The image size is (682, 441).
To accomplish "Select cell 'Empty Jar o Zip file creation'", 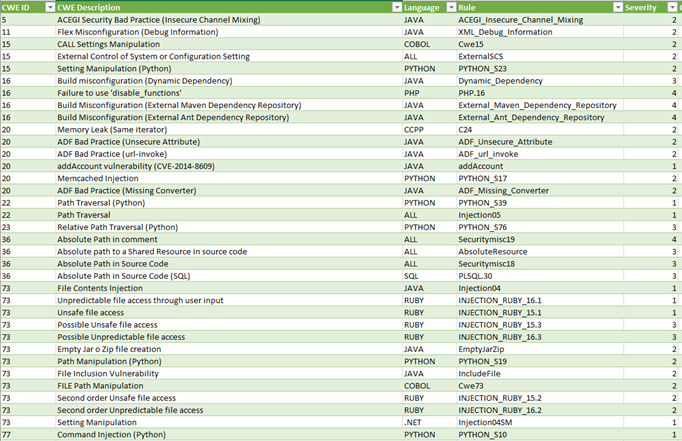I will click(x=229, y=349).
